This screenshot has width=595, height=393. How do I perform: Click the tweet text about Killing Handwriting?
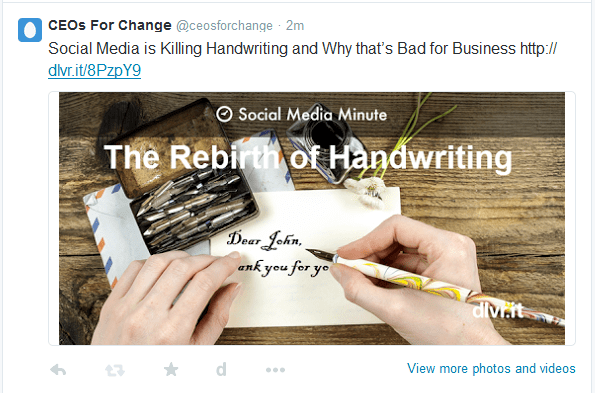pyautogui.click(x=282, y=49)
